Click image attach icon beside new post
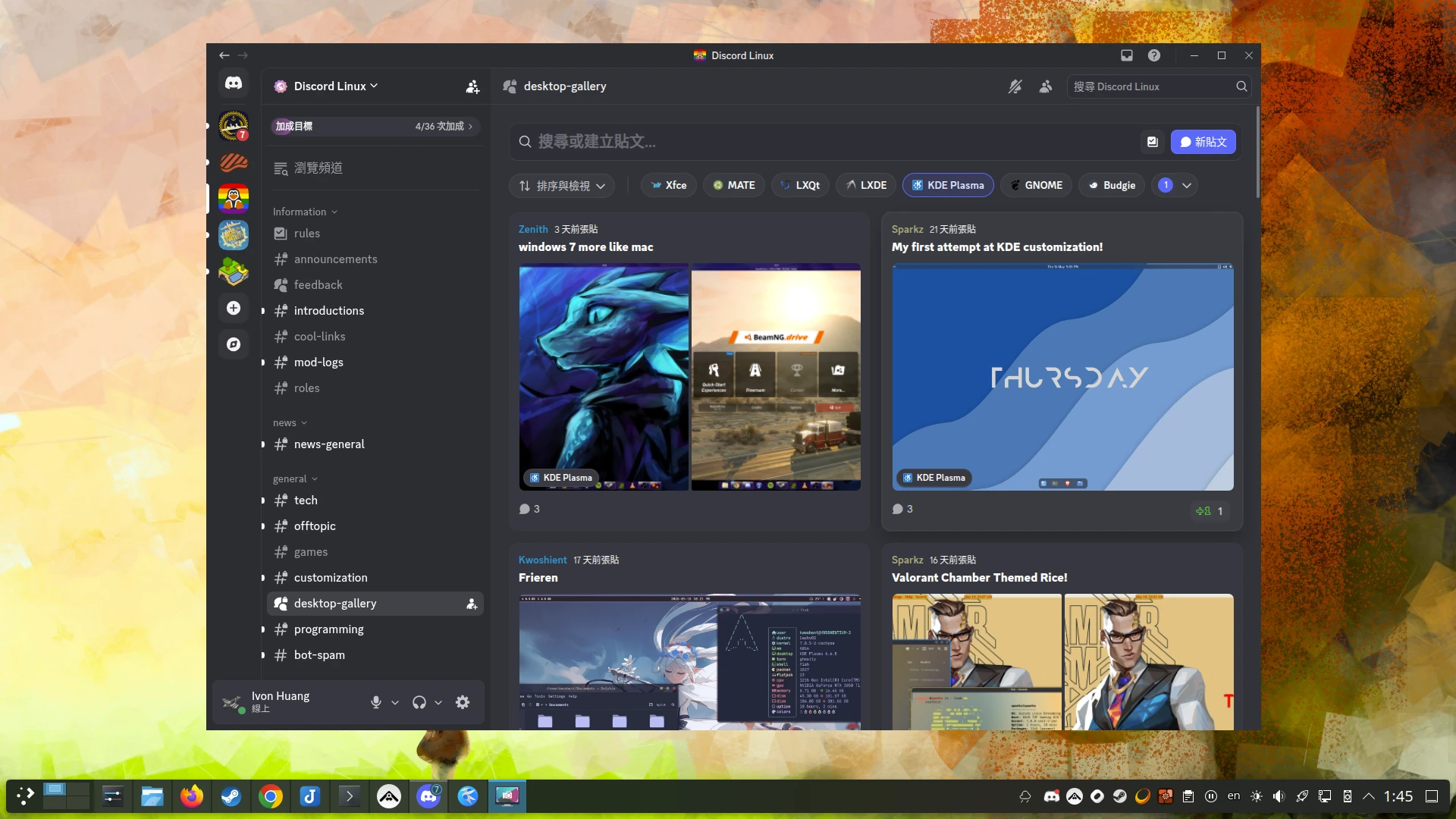Screen dimensions: 1456x819 (1153, 142)
